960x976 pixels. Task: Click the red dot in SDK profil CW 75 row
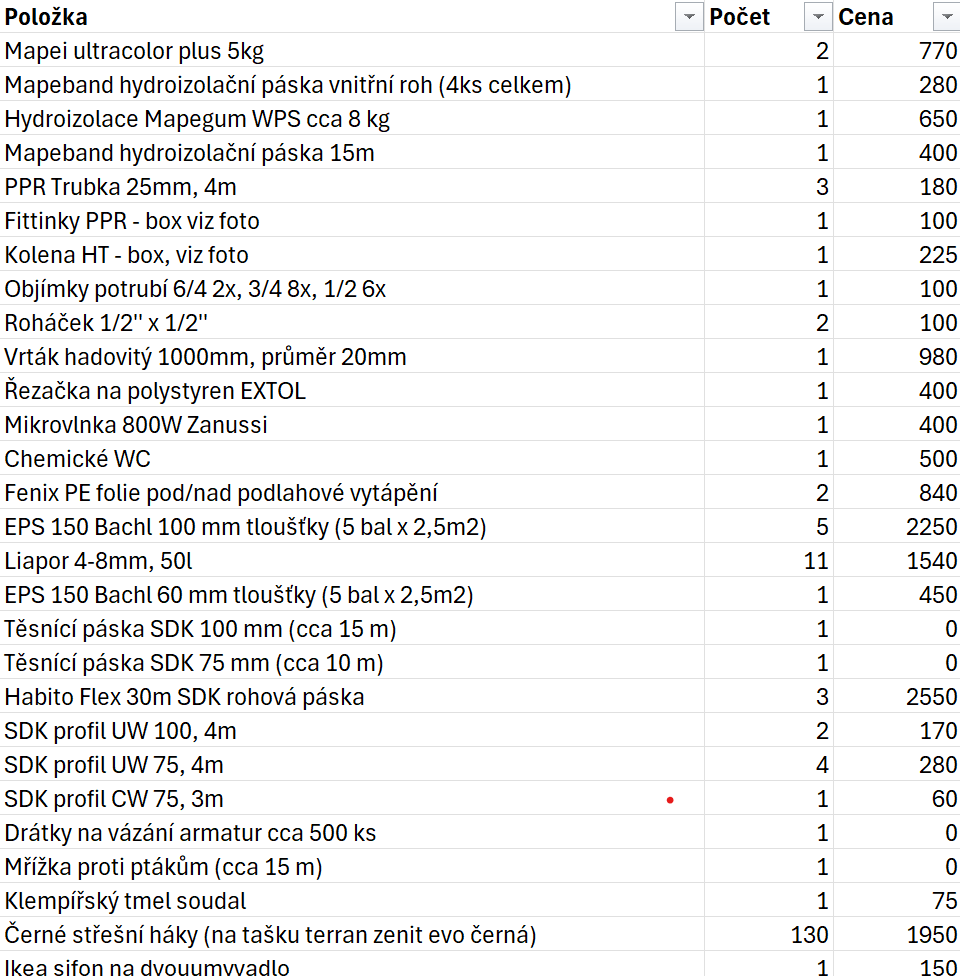[670, 800]
